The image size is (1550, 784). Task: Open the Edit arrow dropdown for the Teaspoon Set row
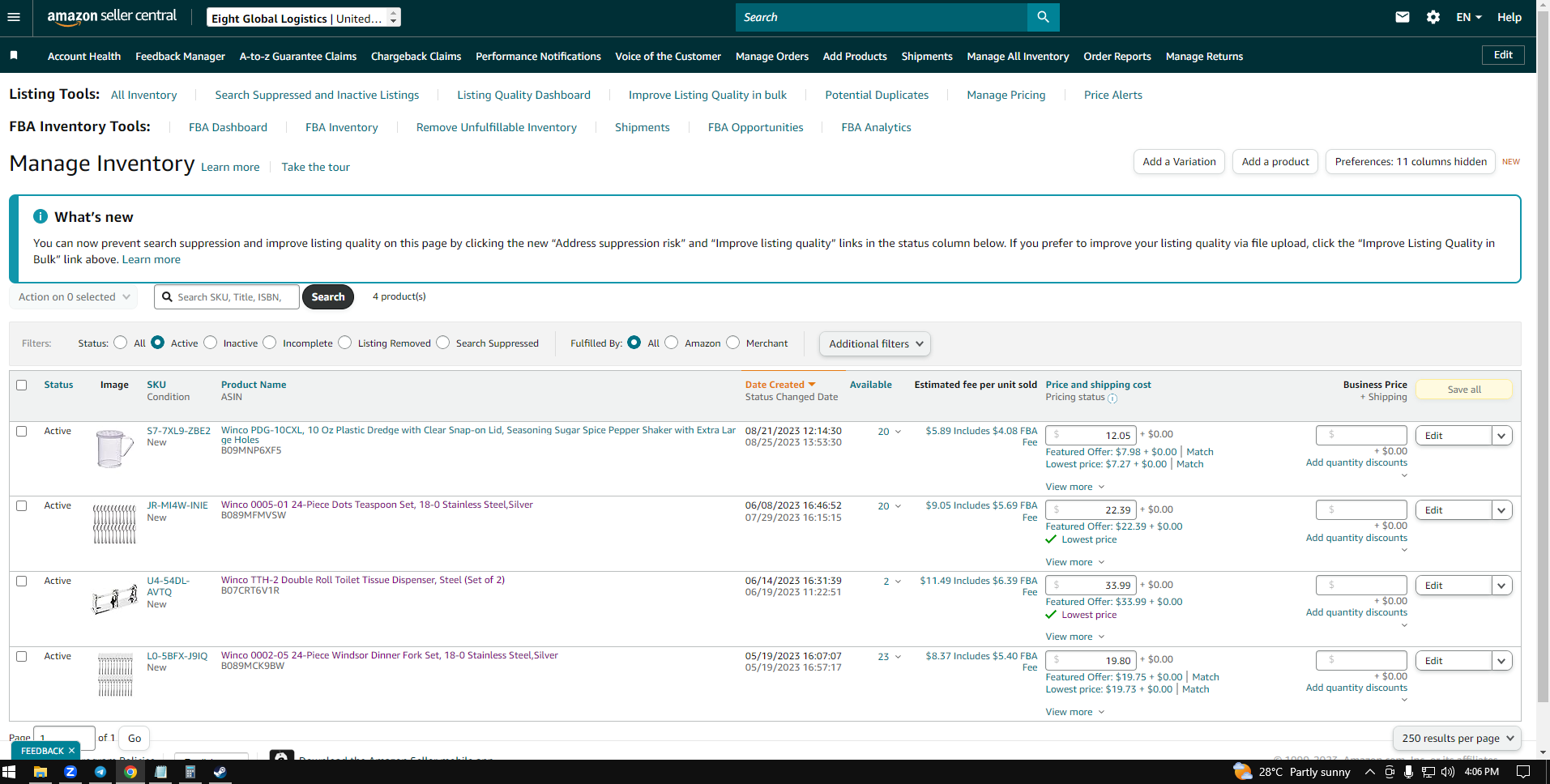(1501, 510)
